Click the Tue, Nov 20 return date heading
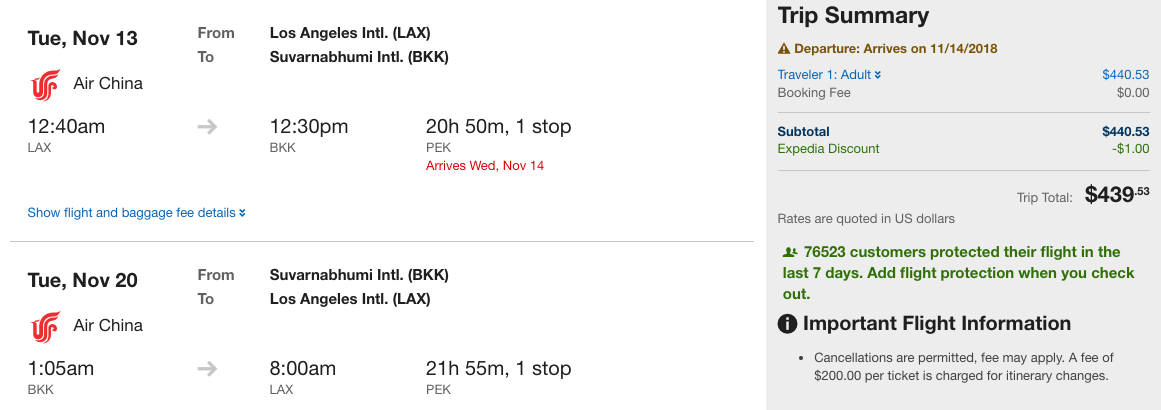Viewport: 1161px width, 410px height. point(83,280)
